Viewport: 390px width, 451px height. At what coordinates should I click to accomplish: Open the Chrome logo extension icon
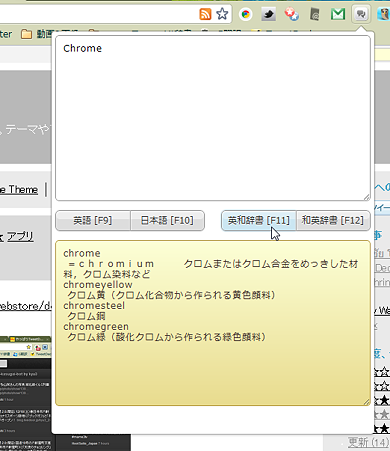(246, 14)
